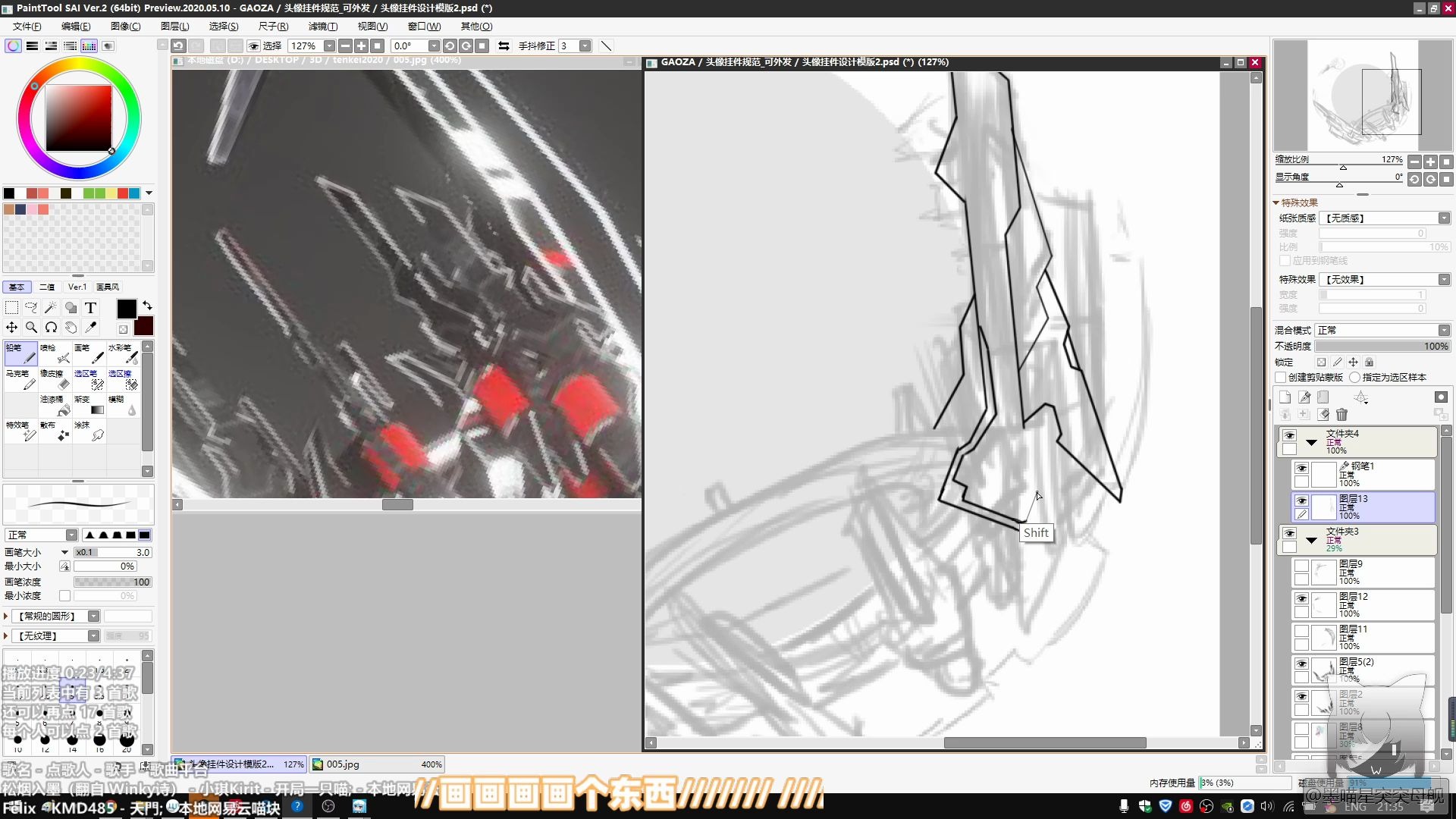Zoom in with the toolbar plus button

tap(361, 45)
